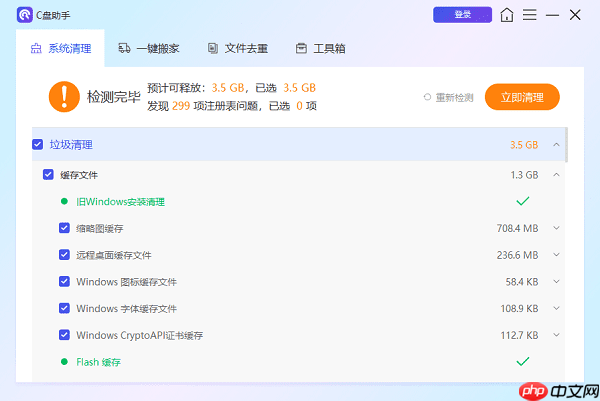Expand the 远程桌面缓存文件 row chevron
The height and width of the screenshot is (401, 600).
tap(556, 255)
